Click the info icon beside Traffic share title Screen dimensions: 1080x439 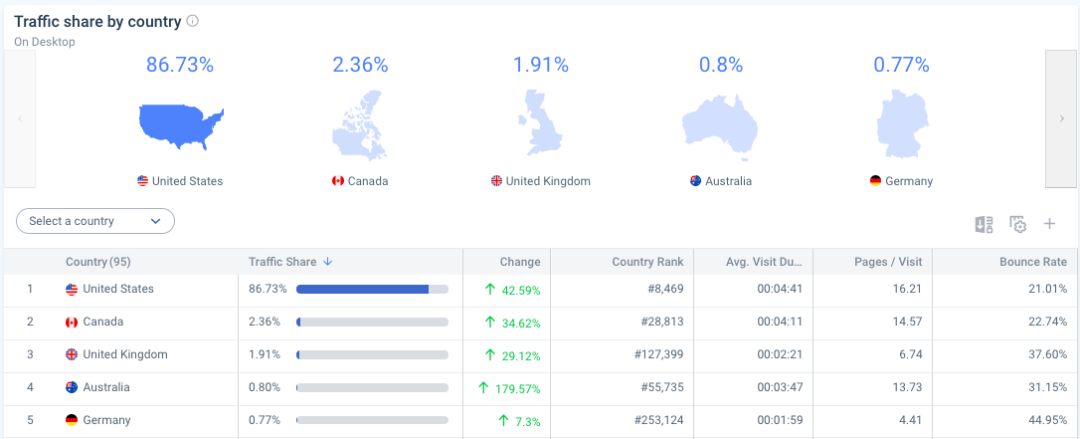click(x=193, y=21)
